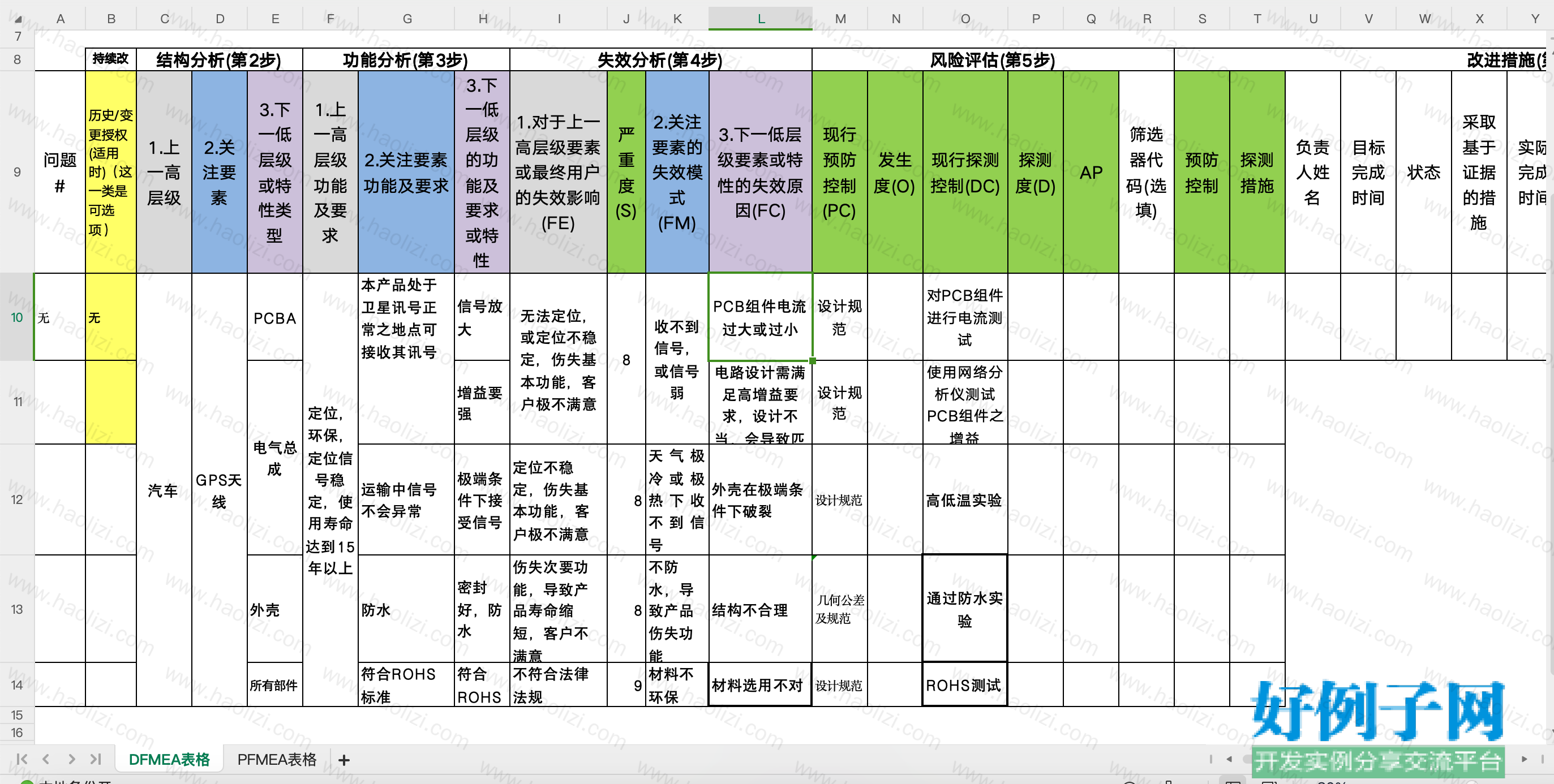Click the 目标完成时间 header cell
The image size is (1554, 784).
1368,172
